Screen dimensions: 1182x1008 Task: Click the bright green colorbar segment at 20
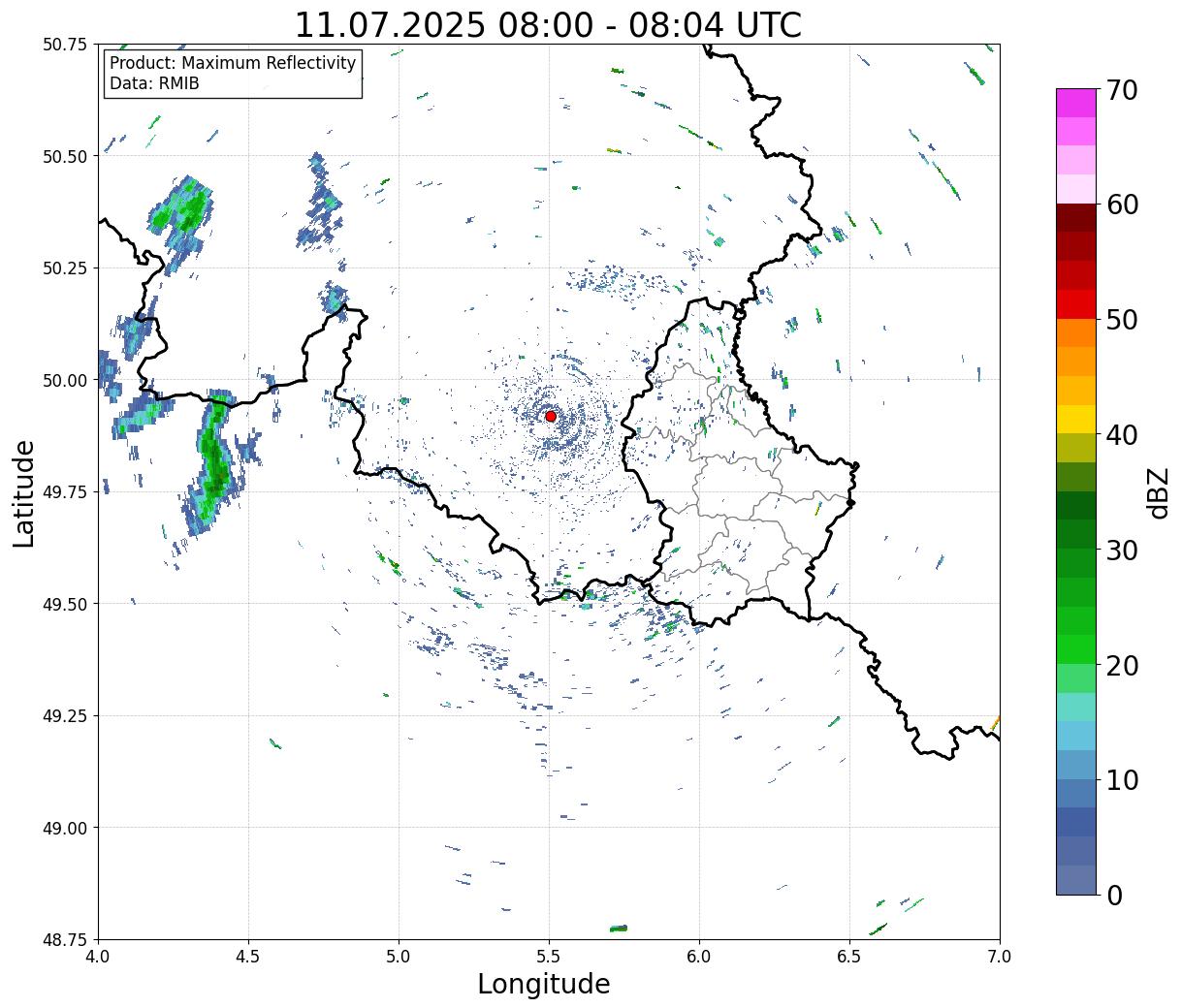click(1076, 649)
